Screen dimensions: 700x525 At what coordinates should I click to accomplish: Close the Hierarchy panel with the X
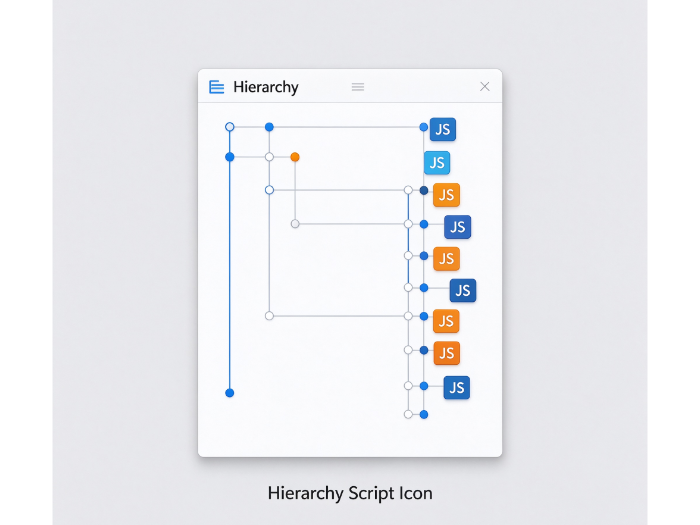[x=485, y=87]
